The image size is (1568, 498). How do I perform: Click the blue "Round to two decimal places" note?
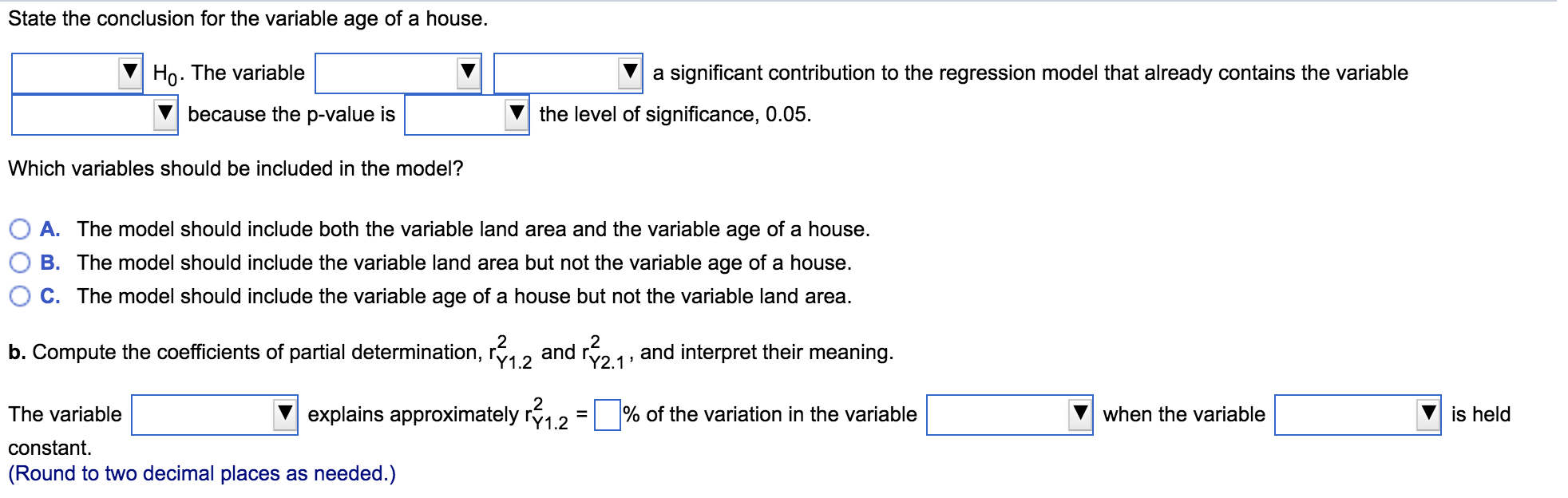click(x=200, y=473)
